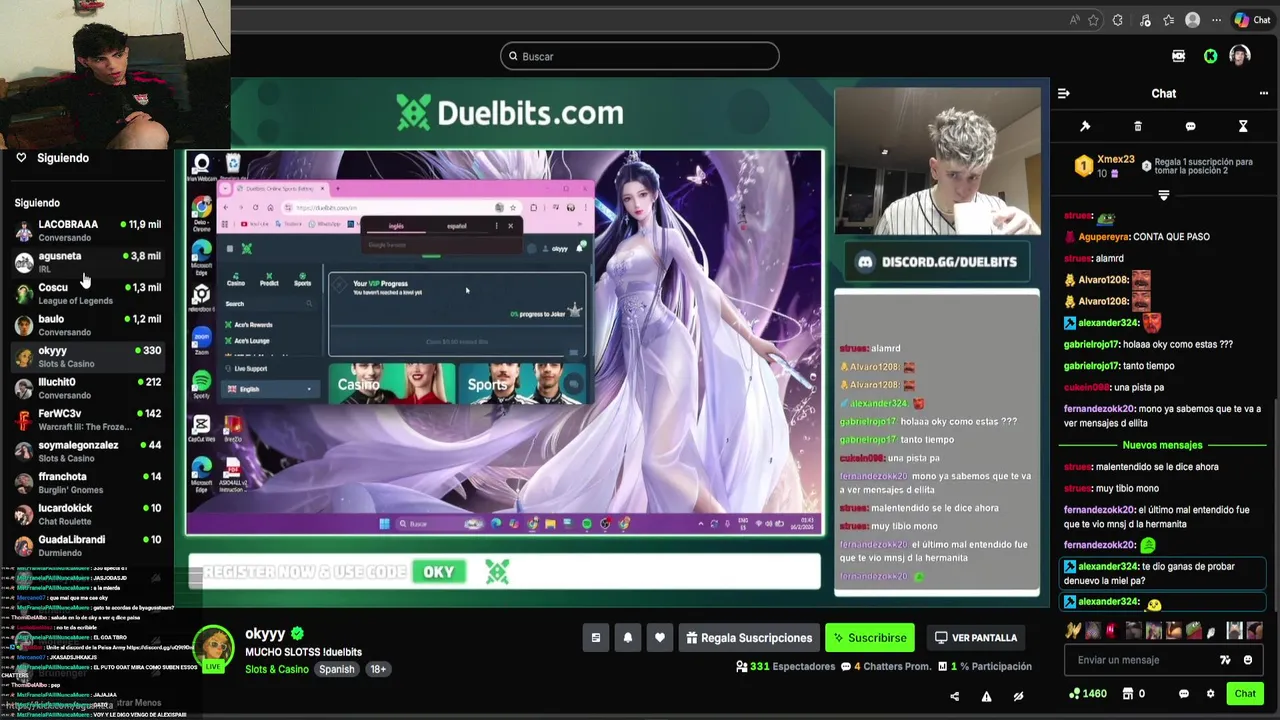The width and height of the screenshot is (1280, 720).
Task: Click the browser read aloud icon
Action: 1075,20
